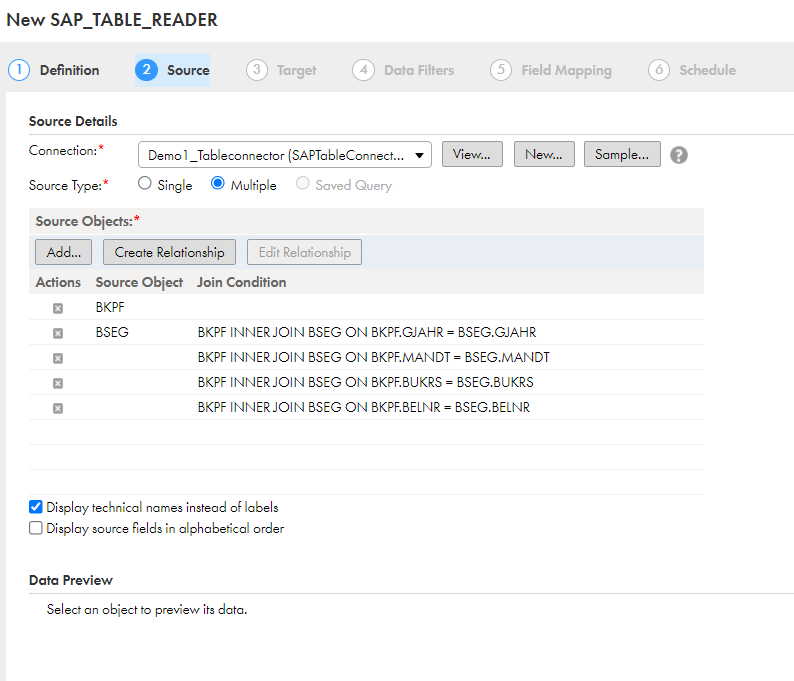Toggle Display technical names instead of labels
Image resolution: width=794 pixels, height=681 pixels.
[35, 507]
